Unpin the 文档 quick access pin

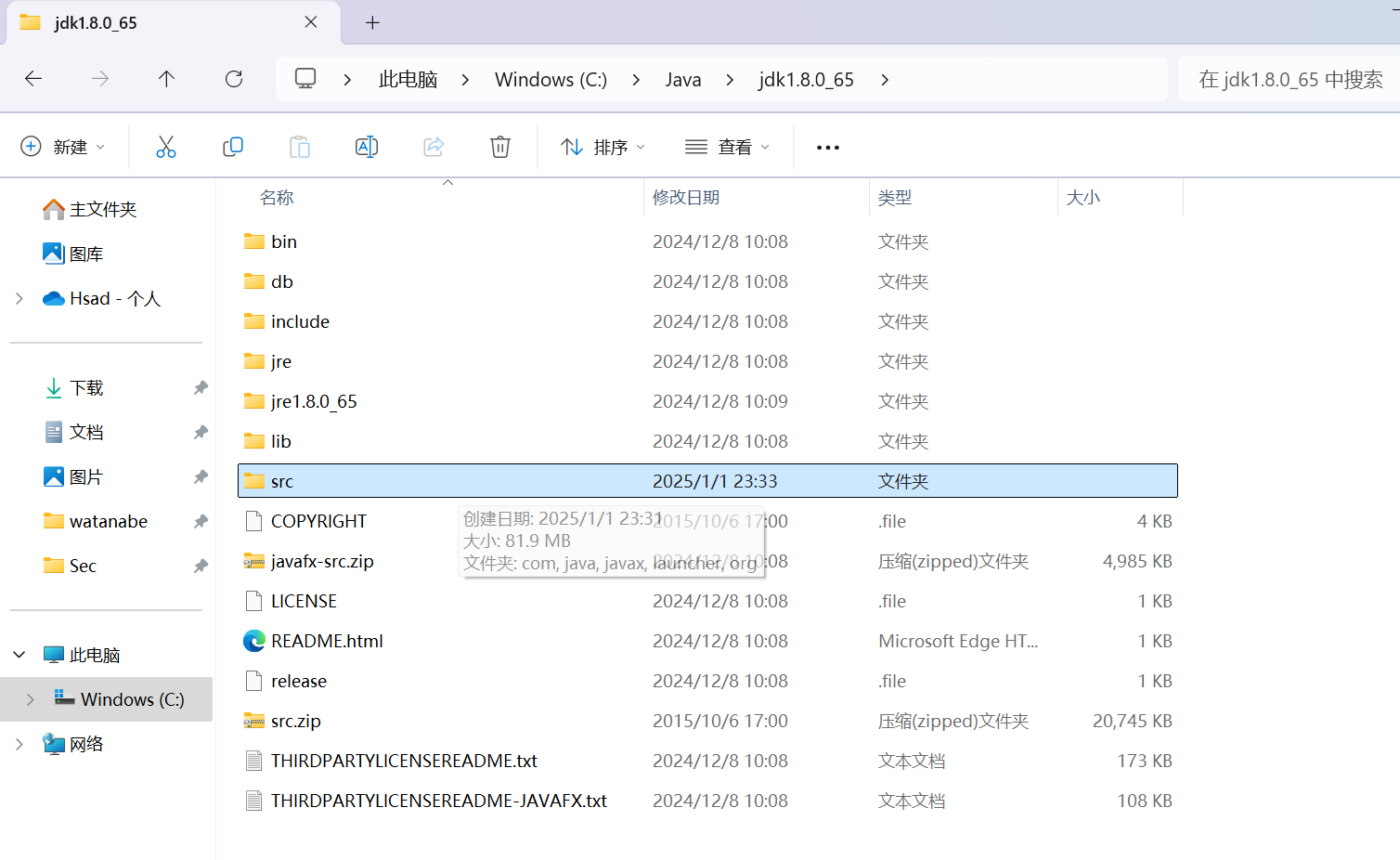tap(201, 432)
